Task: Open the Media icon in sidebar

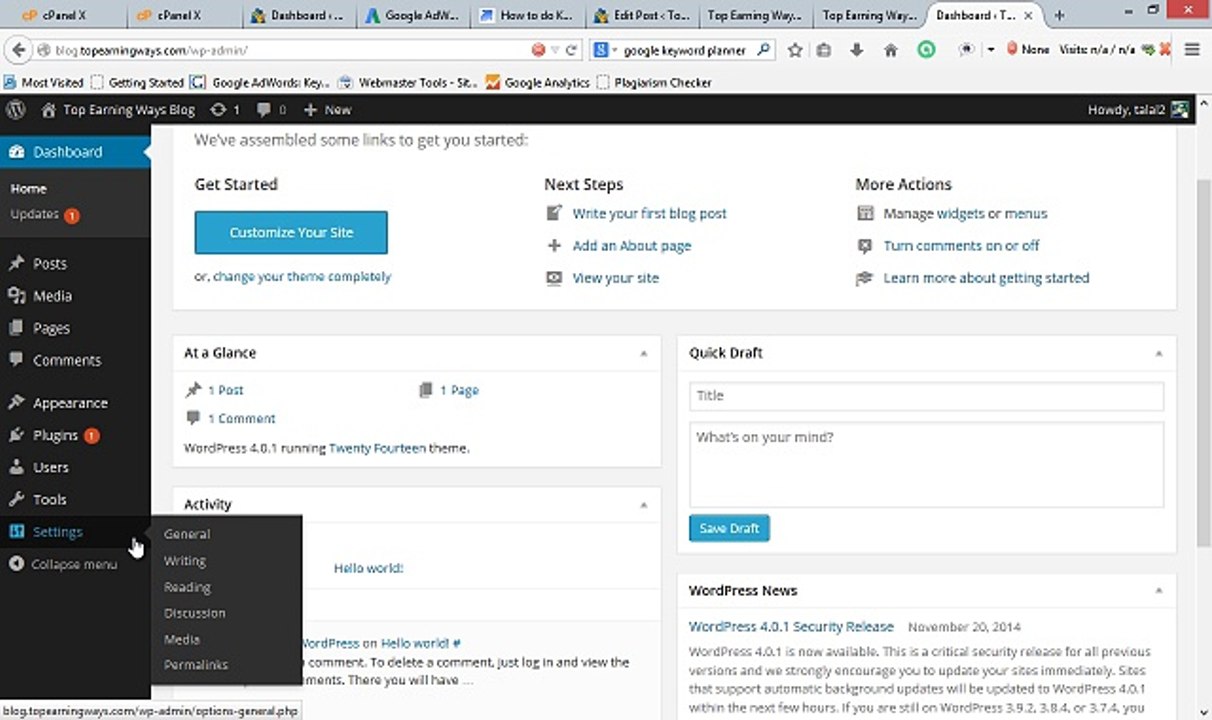Action: [x=16, y=296]
